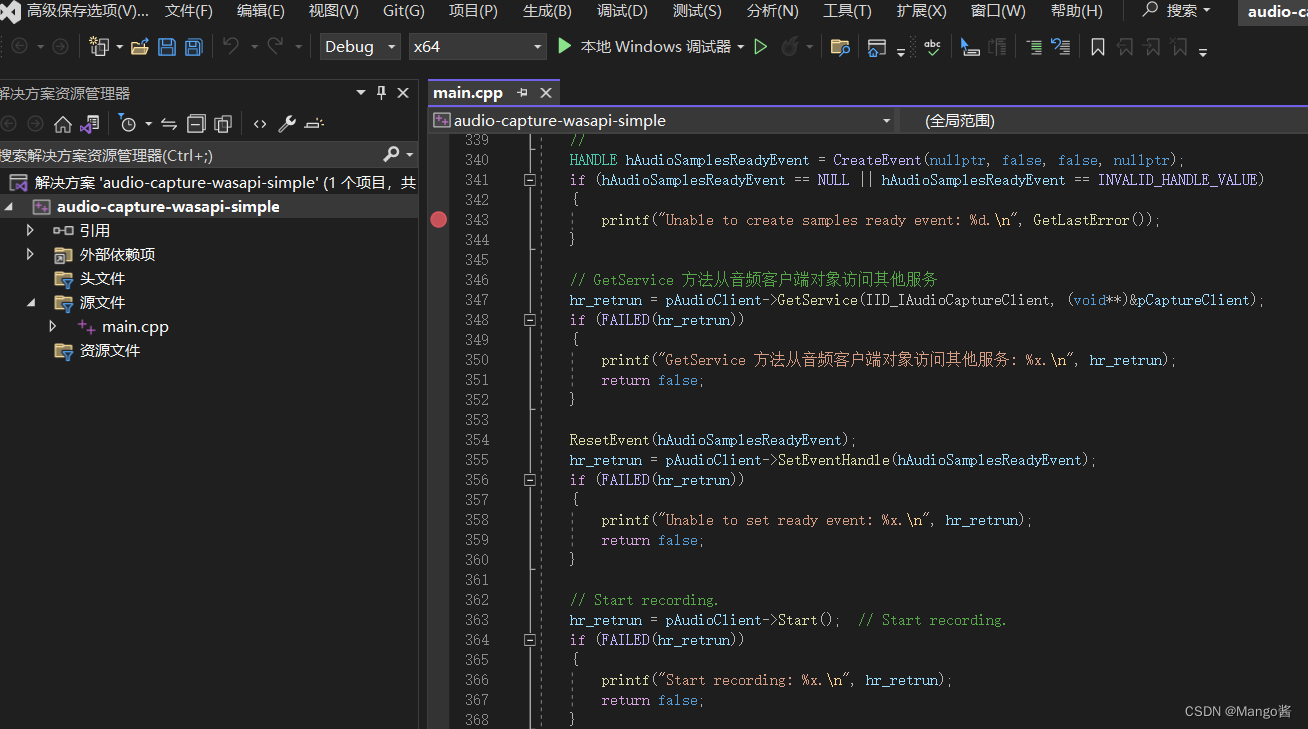Viewport: 1308px width, 729px height.
Task: Click the Visual Studio logo icon
Action: point(10,11)
